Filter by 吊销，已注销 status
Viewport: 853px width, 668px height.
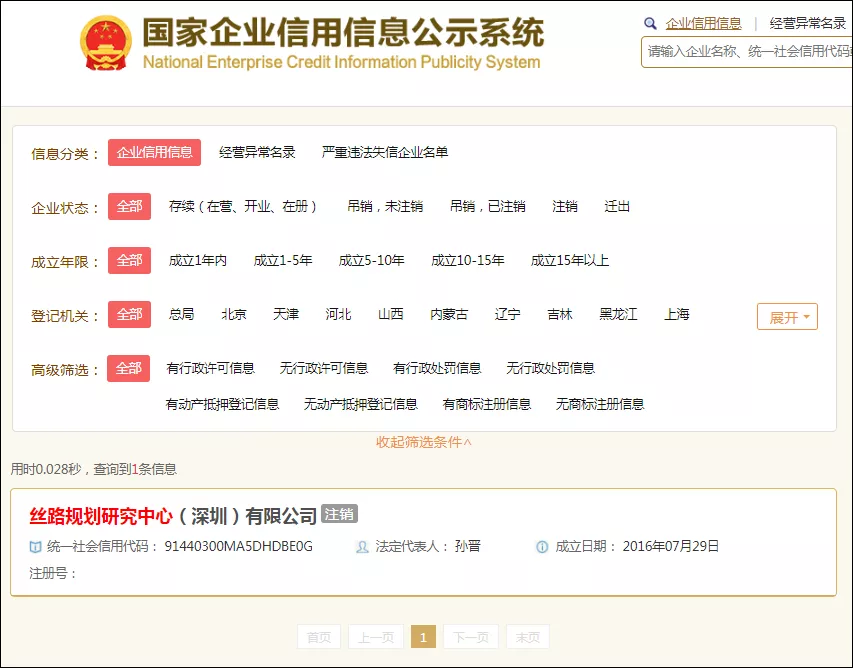(x=487, y=207)
